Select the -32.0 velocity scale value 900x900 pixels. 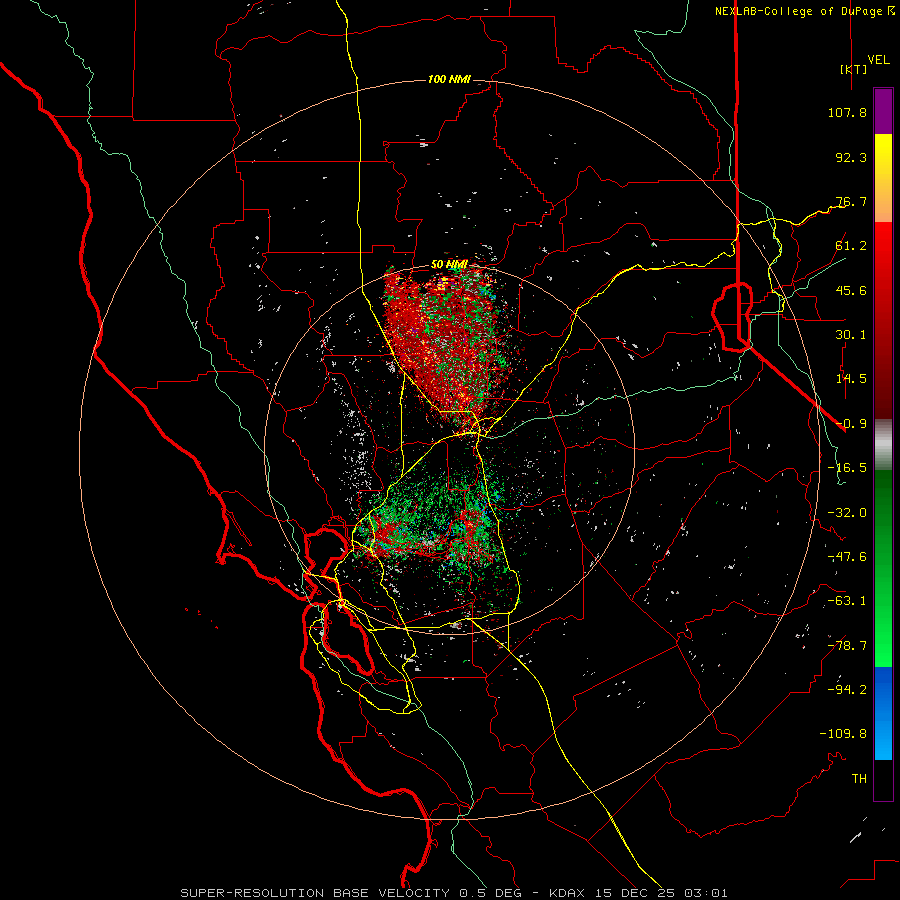847,512
